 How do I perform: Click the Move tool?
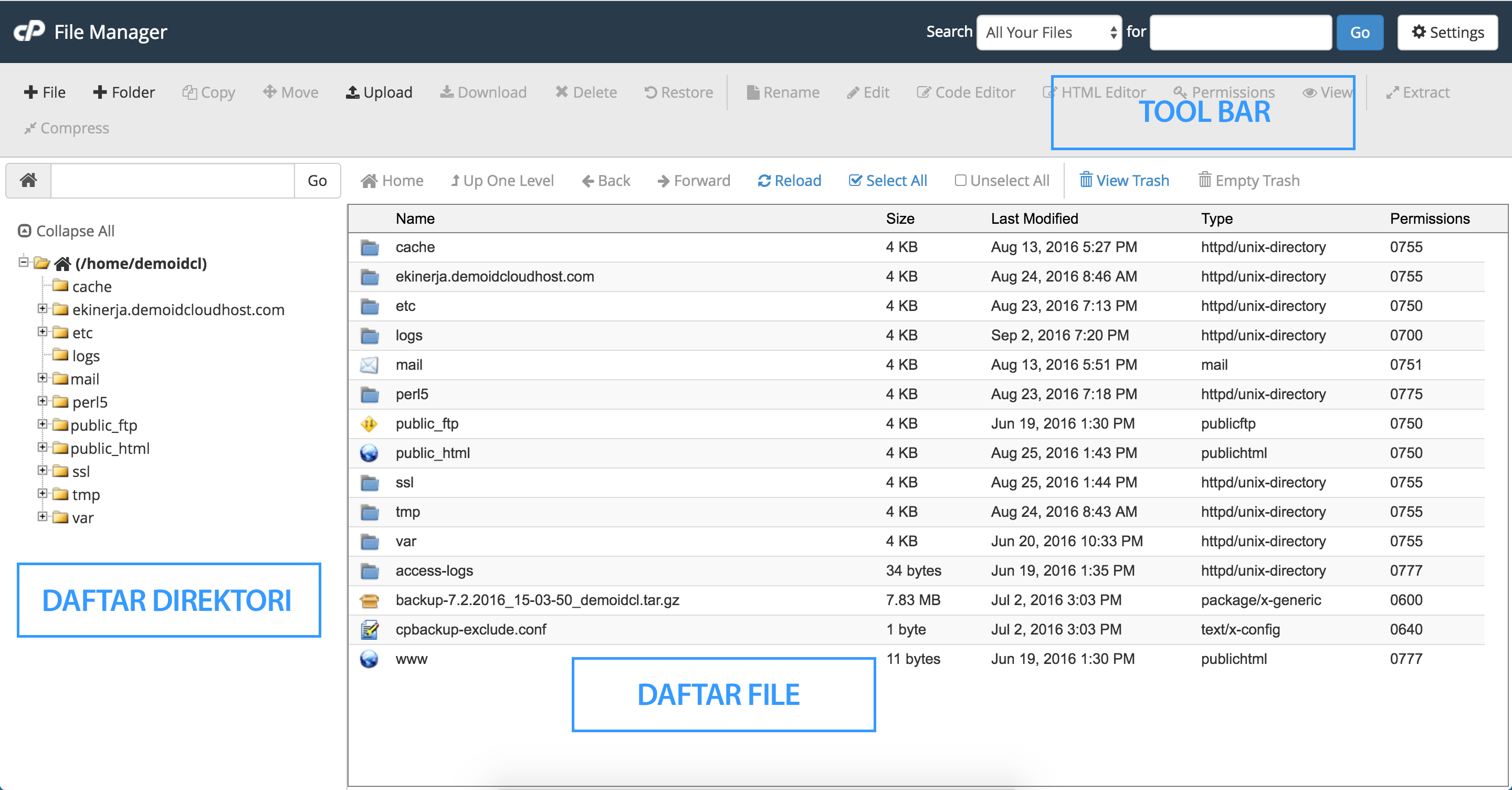pos(290,92)
